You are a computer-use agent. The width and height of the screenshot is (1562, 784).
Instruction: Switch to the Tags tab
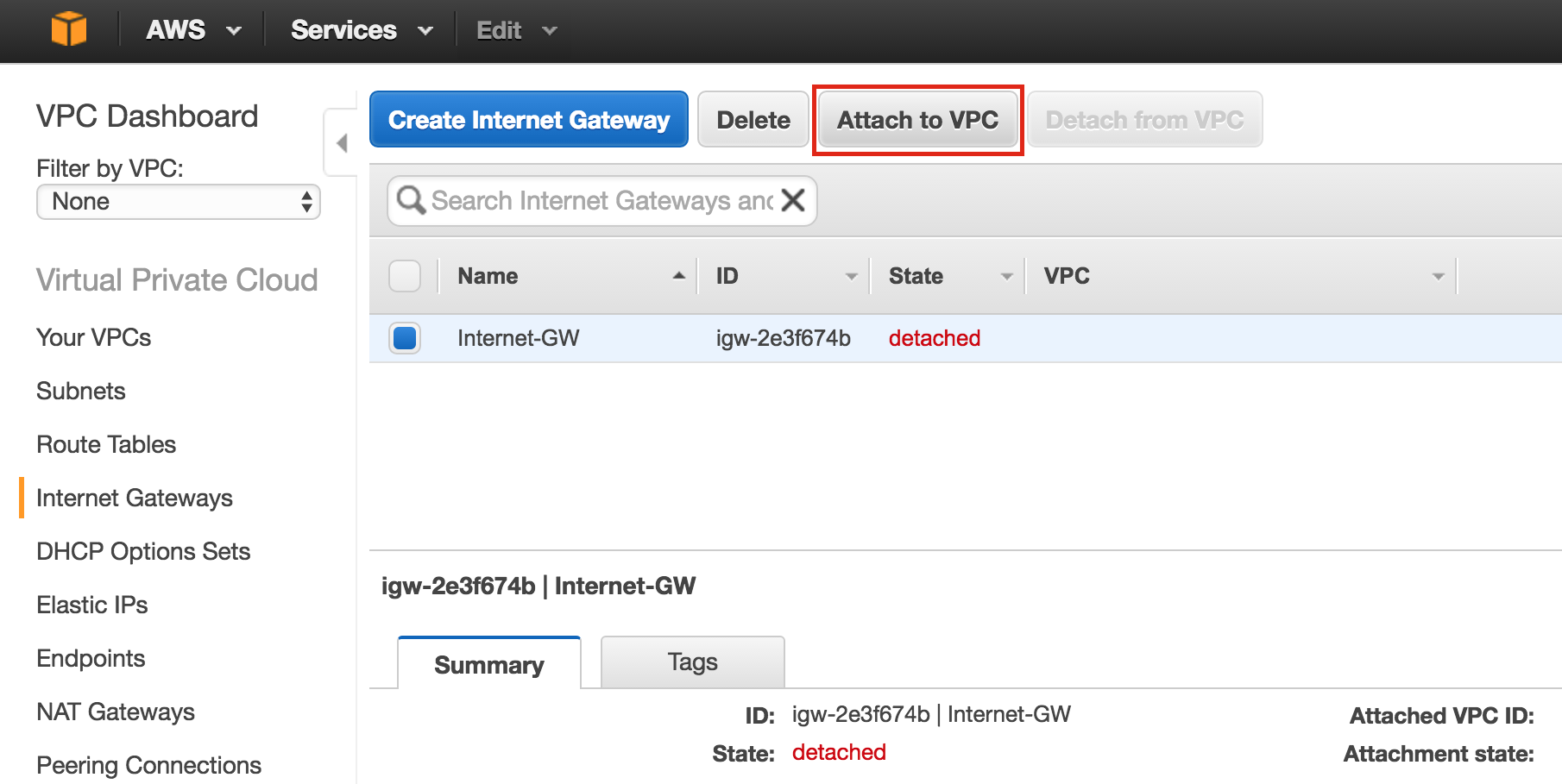[x=692, y=662]
